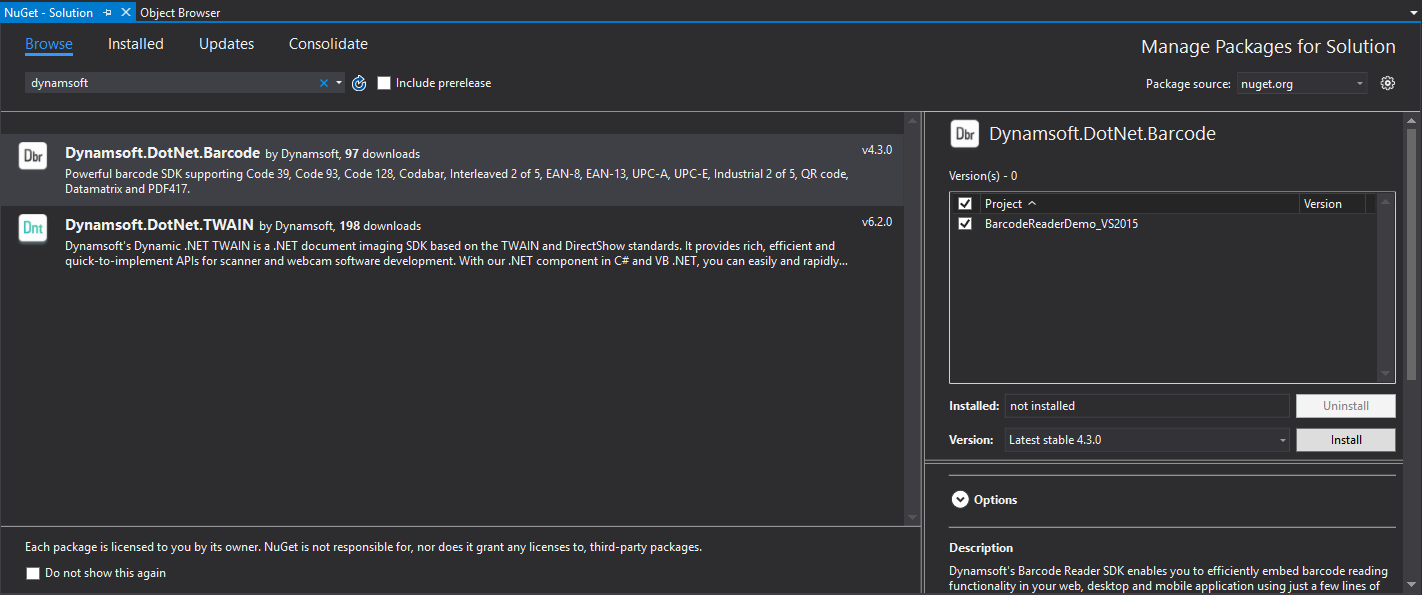Click the refresh search results icon
Screen dimensions: 1422x595
tap(360, 83)
